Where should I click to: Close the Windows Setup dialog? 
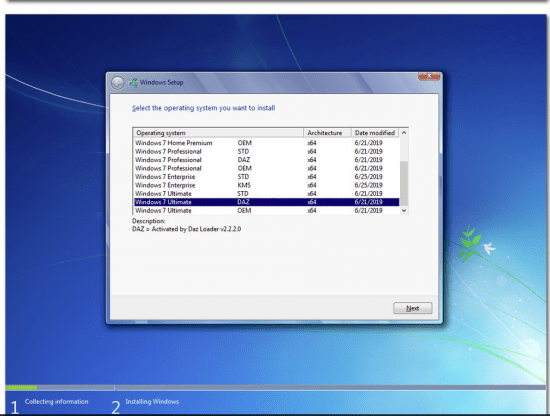point(429,76)
